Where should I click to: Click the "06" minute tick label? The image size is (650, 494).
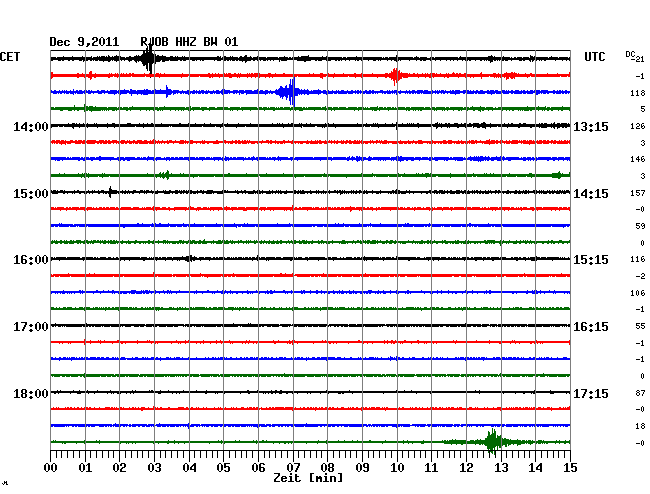click(258, 468)
